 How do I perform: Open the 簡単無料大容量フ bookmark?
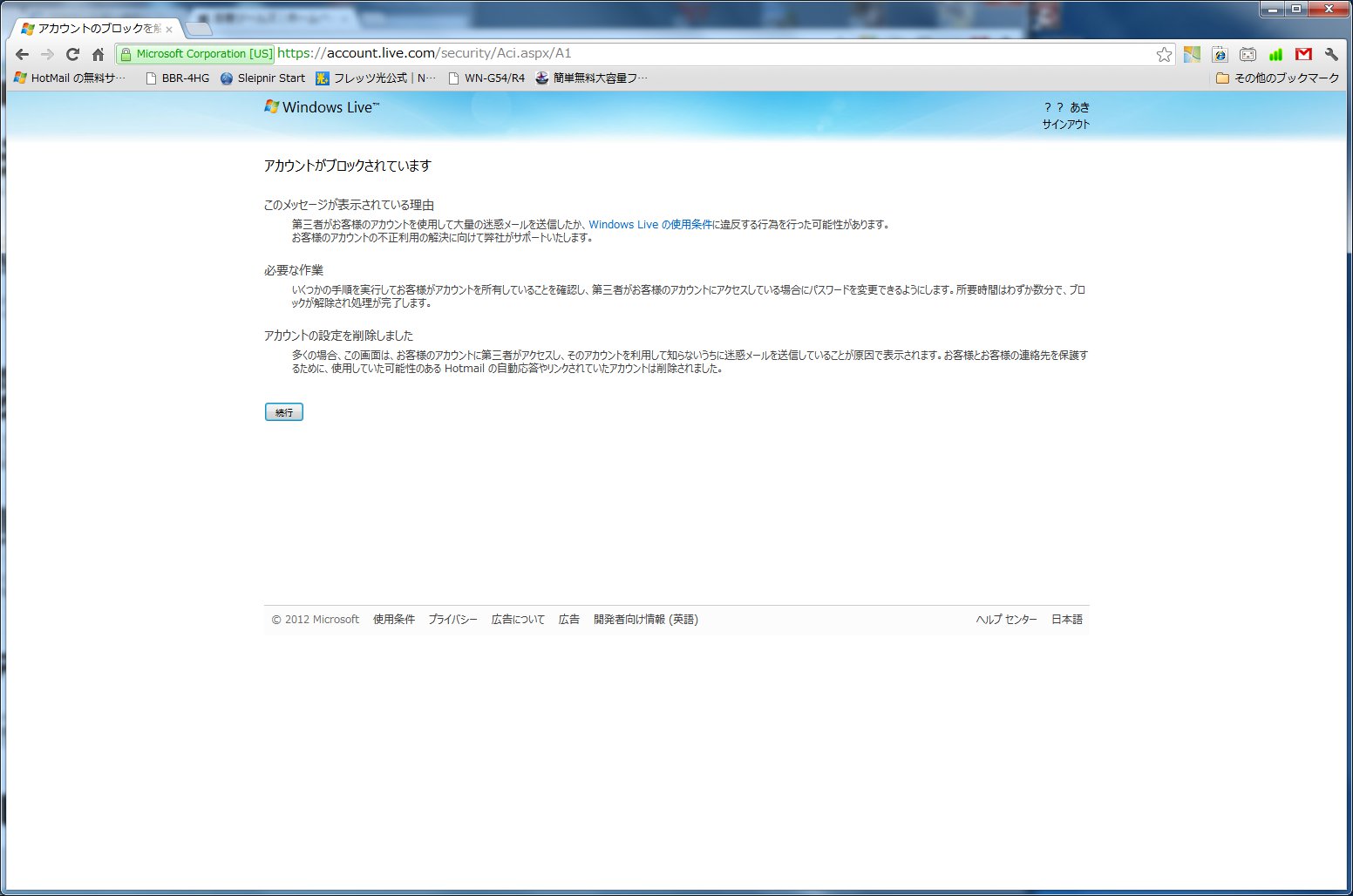pyautogui.click(x=591, y=78)
